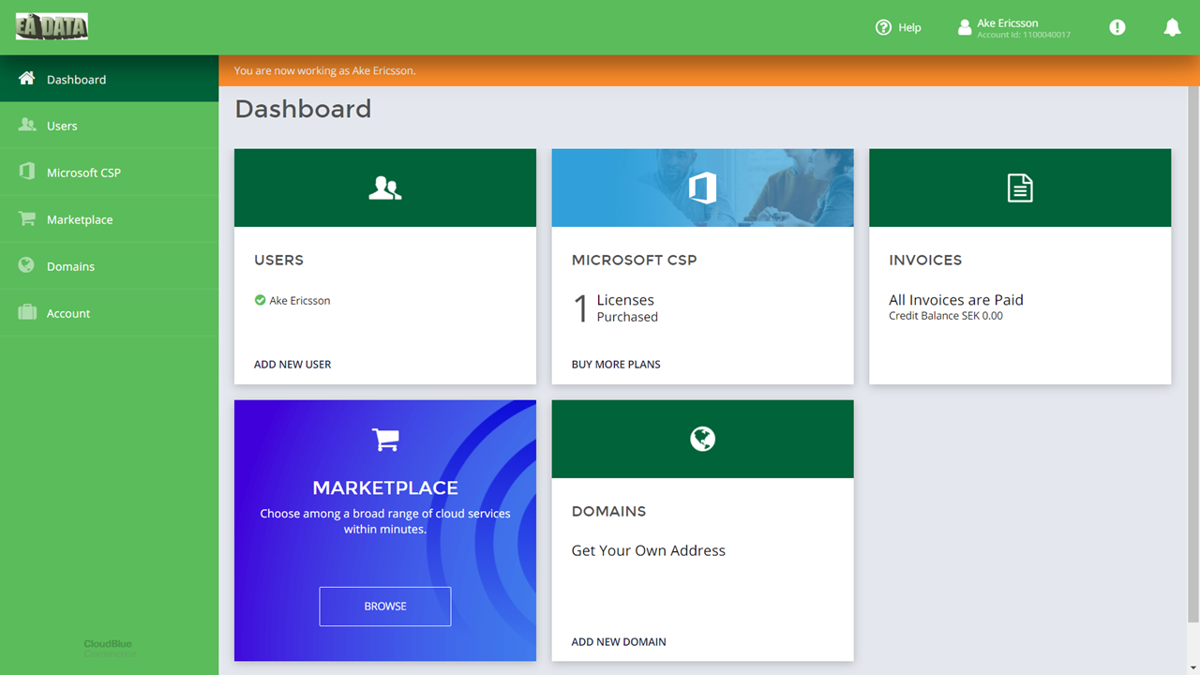Click the Account briefcase sidebar icon

point(27,313)
